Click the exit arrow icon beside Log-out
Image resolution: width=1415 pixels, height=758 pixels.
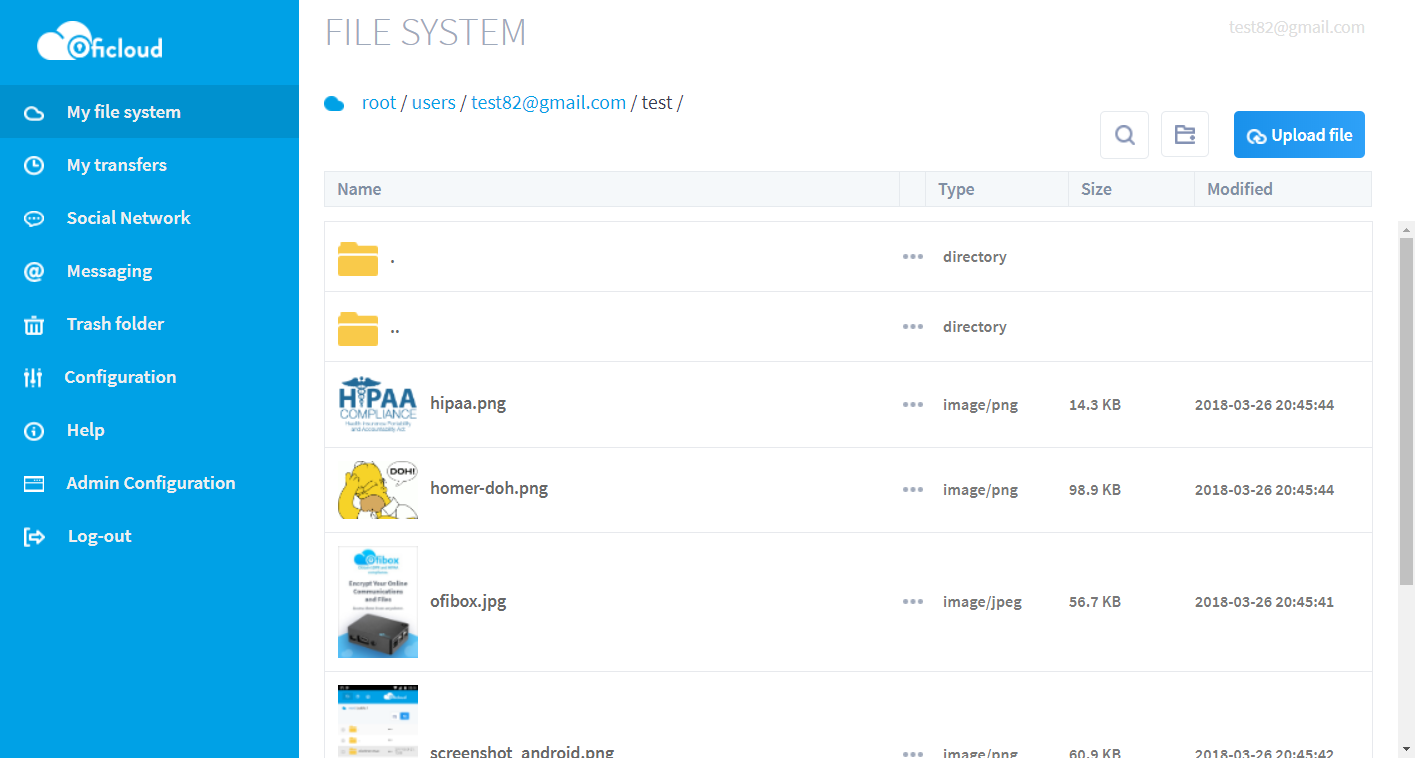[34, 536]
